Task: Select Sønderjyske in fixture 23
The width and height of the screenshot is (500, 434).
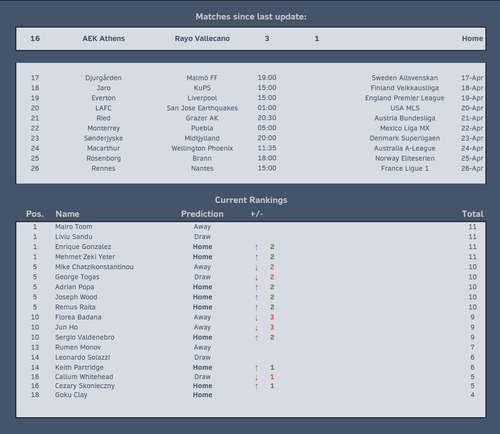Action: point(103,138)
